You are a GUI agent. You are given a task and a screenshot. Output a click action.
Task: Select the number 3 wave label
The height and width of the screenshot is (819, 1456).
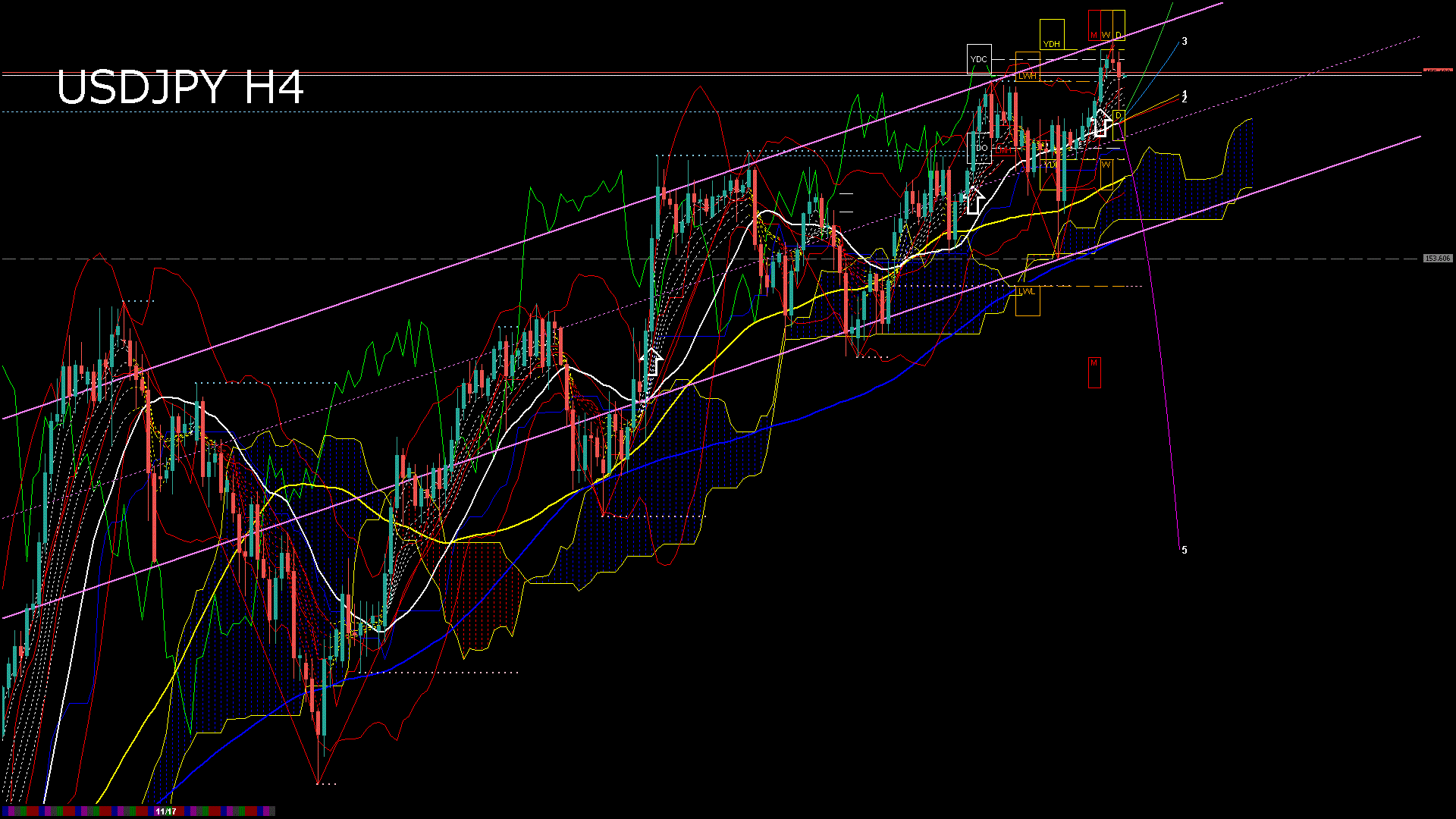(x=1184, y=42)
